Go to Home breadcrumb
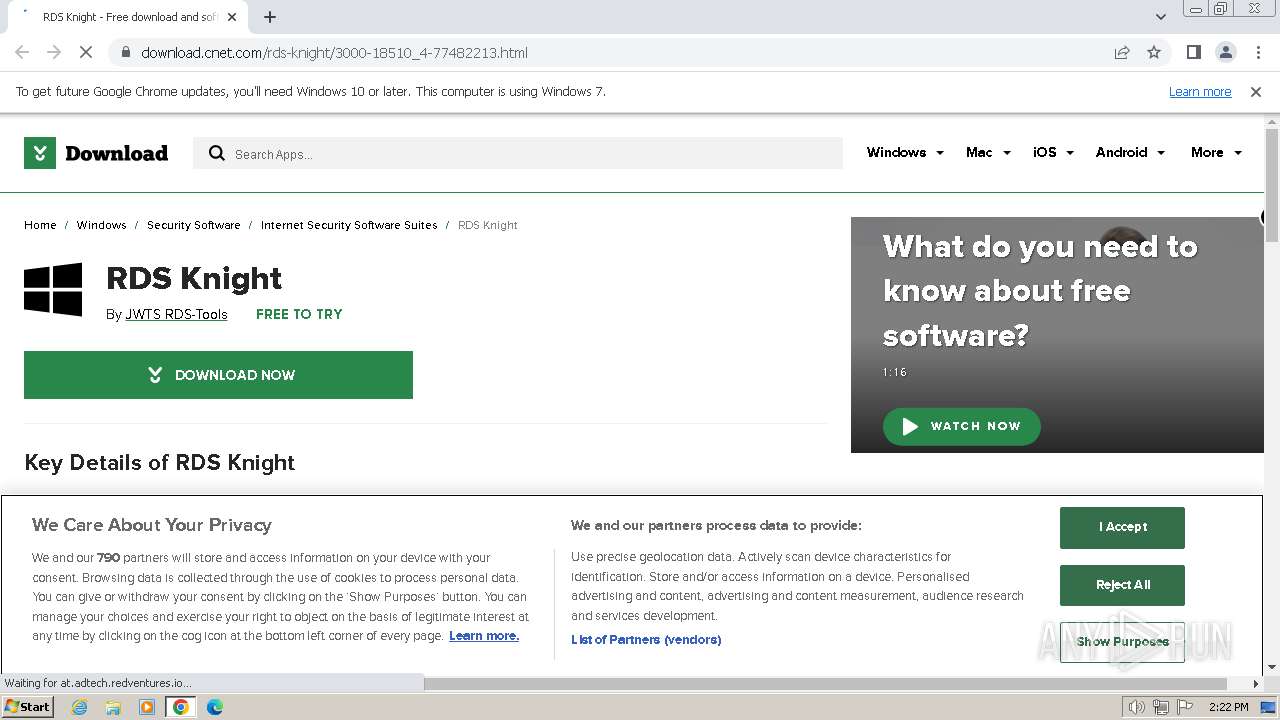1280x720 pixels. (x=40, y=225)
